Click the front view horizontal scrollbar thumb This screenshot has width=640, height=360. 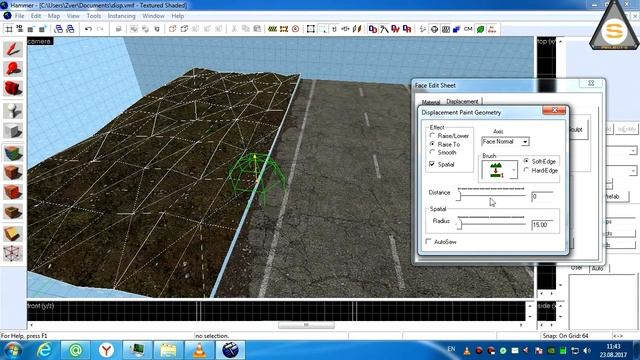pyautogui.click(x=306, y=325)
